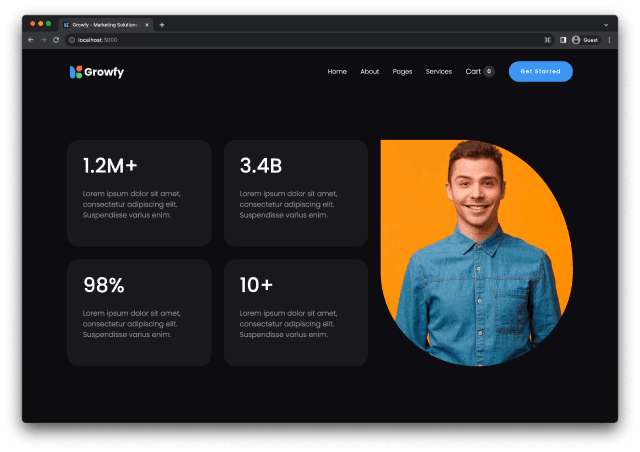Open the About menu item
This screenshot has height=452, width=640.
[370, 72]
